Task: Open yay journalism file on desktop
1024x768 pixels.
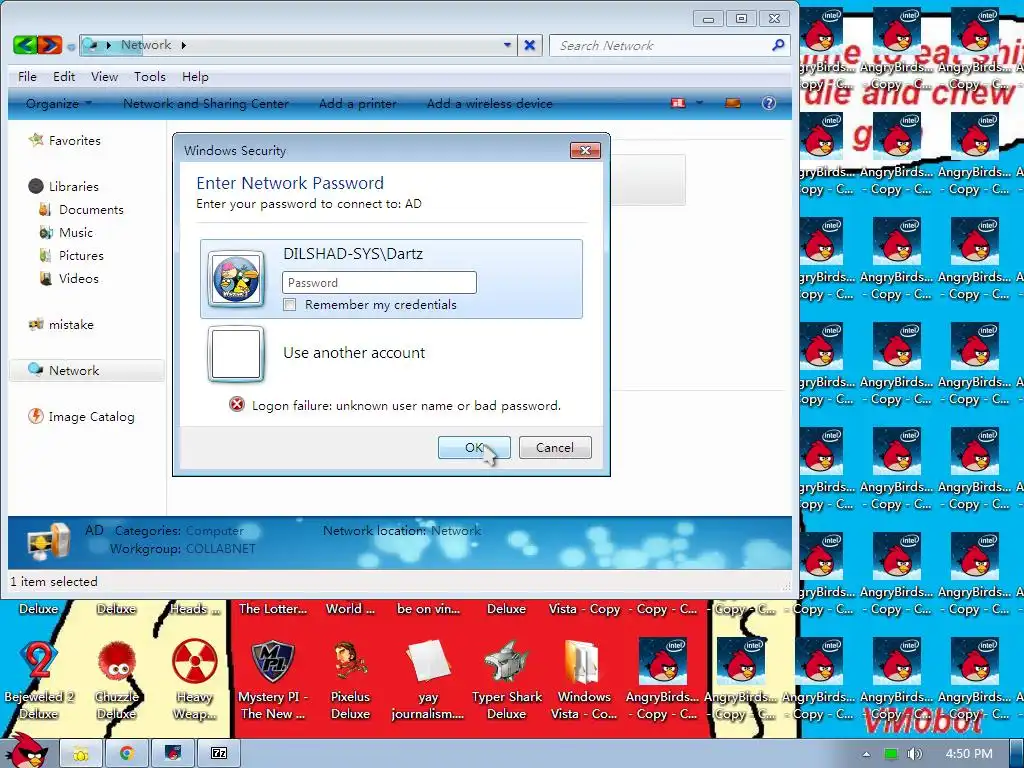Action: tap(428, 680)
